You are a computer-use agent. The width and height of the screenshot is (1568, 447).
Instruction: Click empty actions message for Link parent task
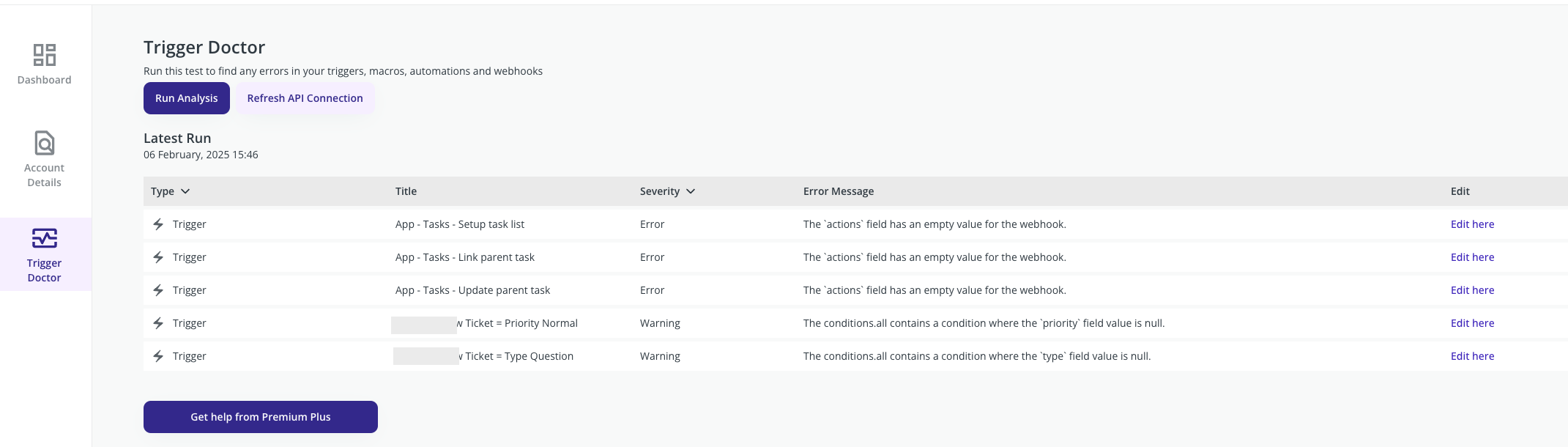click(935, 257)
